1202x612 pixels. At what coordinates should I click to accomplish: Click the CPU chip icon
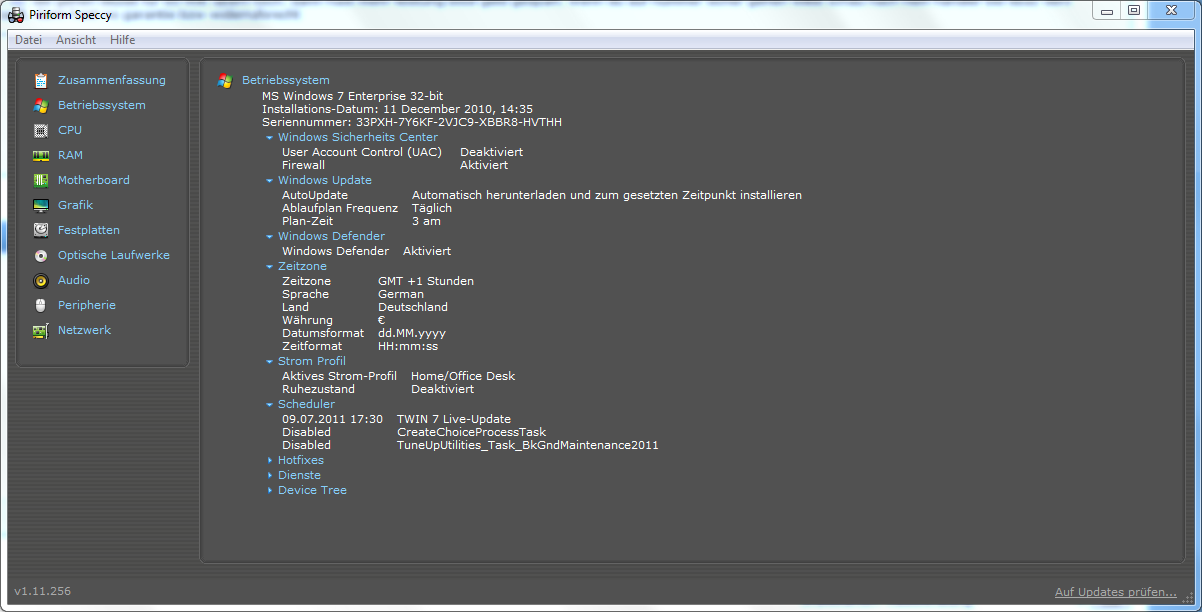pyautogui.click(x=40, y=130)
